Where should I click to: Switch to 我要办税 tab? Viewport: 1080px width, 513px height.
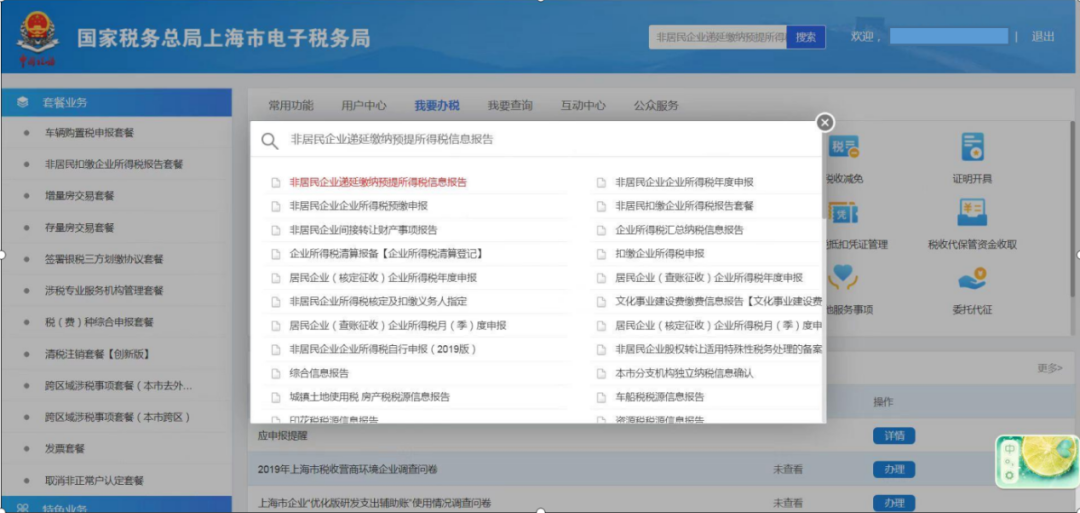[x=437, y=105]
